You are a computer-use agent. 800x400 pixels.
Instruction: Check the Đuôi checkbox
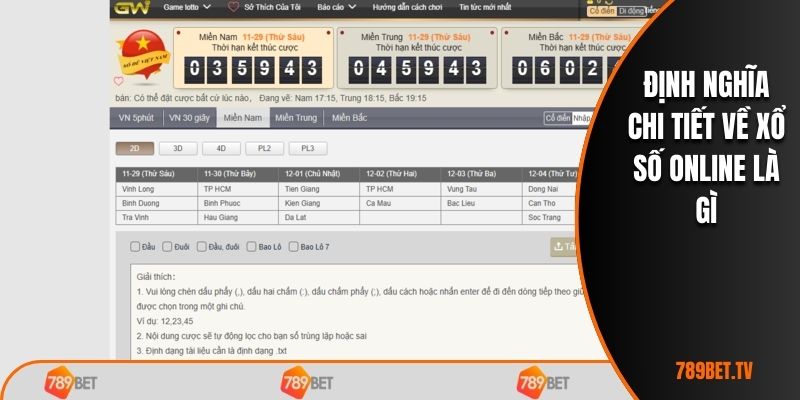click(167, 246)
